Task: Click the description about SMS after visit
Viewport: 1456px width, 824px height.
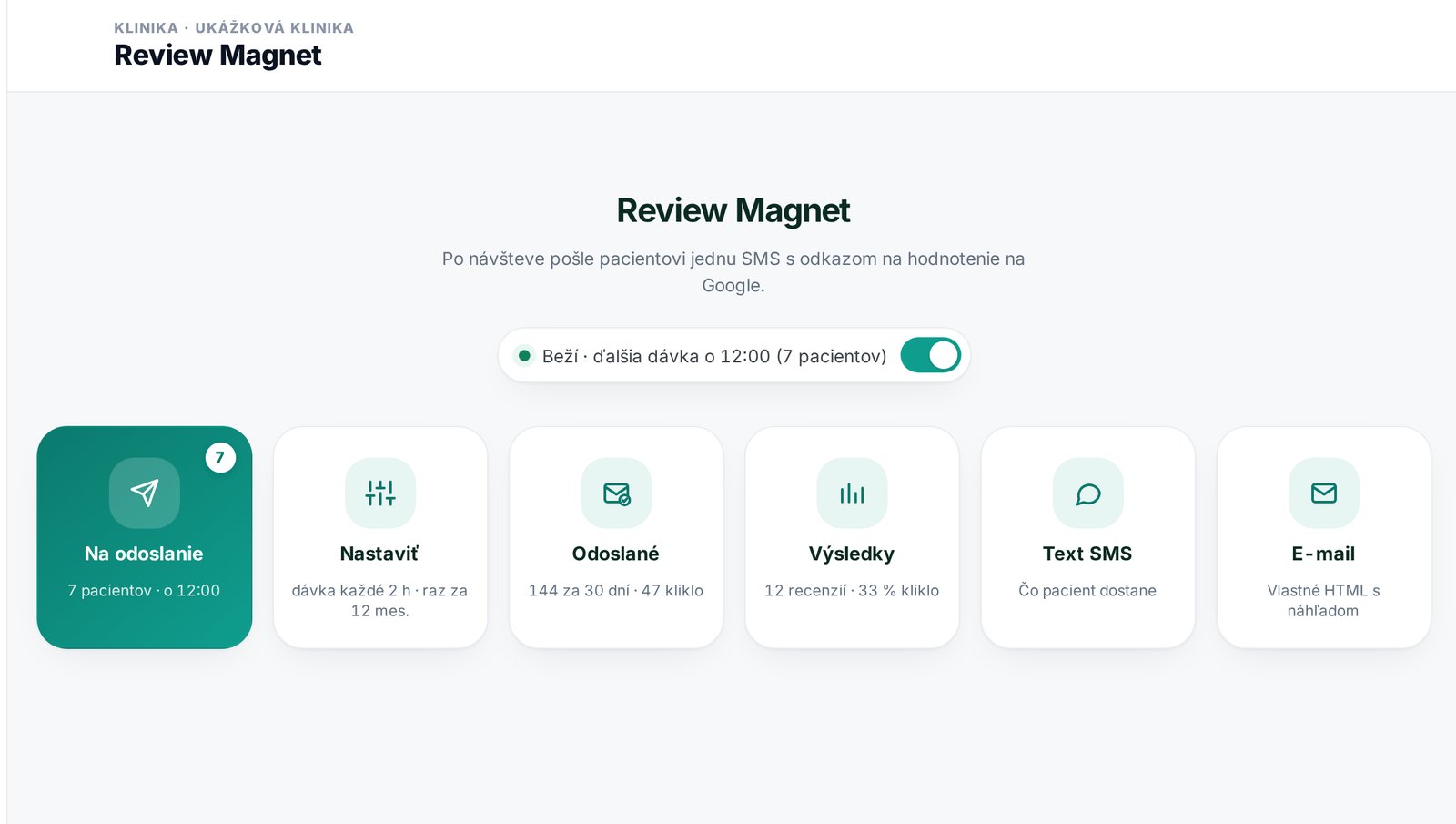Action: 733,272
